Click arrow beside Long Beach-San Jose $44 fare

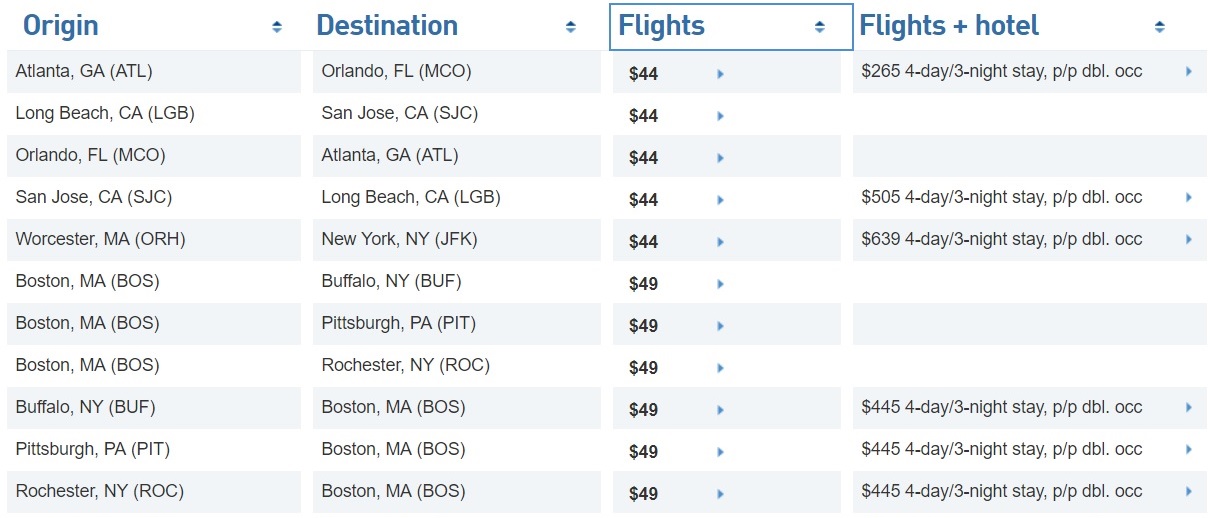click(720, 116)
